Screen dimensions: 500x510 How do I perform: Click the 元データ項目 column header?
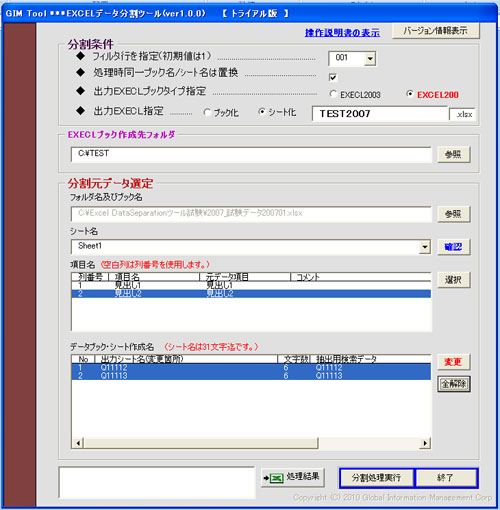pos(245,277)
